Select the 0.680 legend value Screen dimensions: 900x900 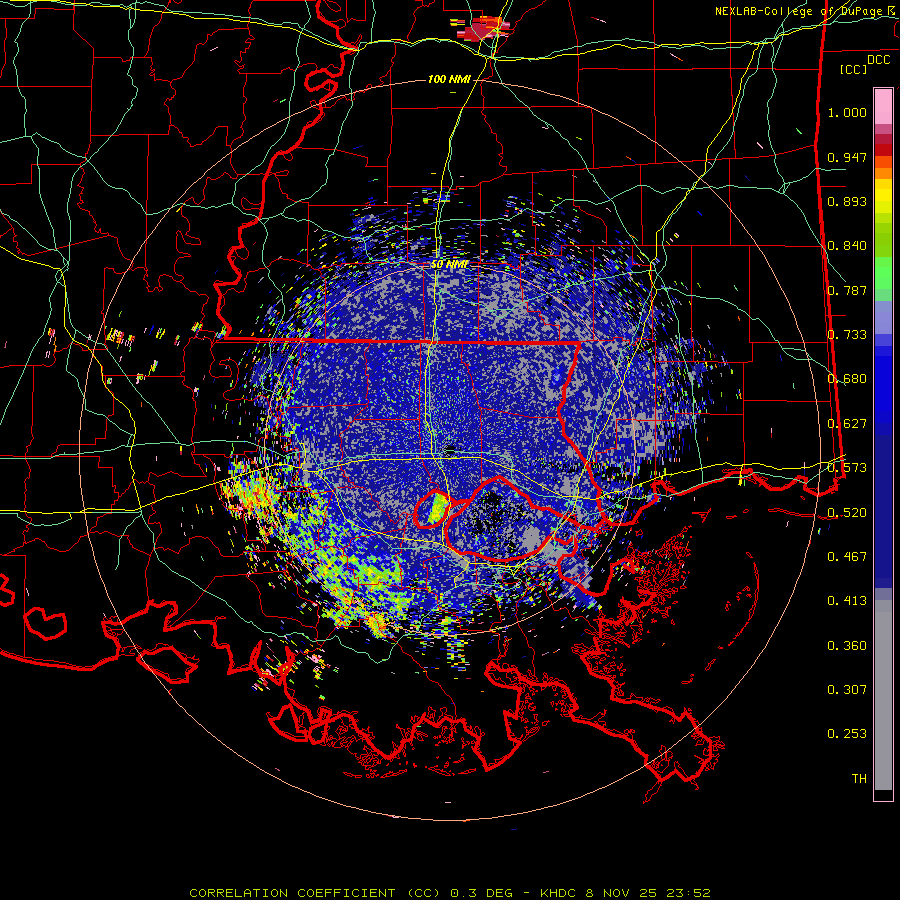[847, 379]
